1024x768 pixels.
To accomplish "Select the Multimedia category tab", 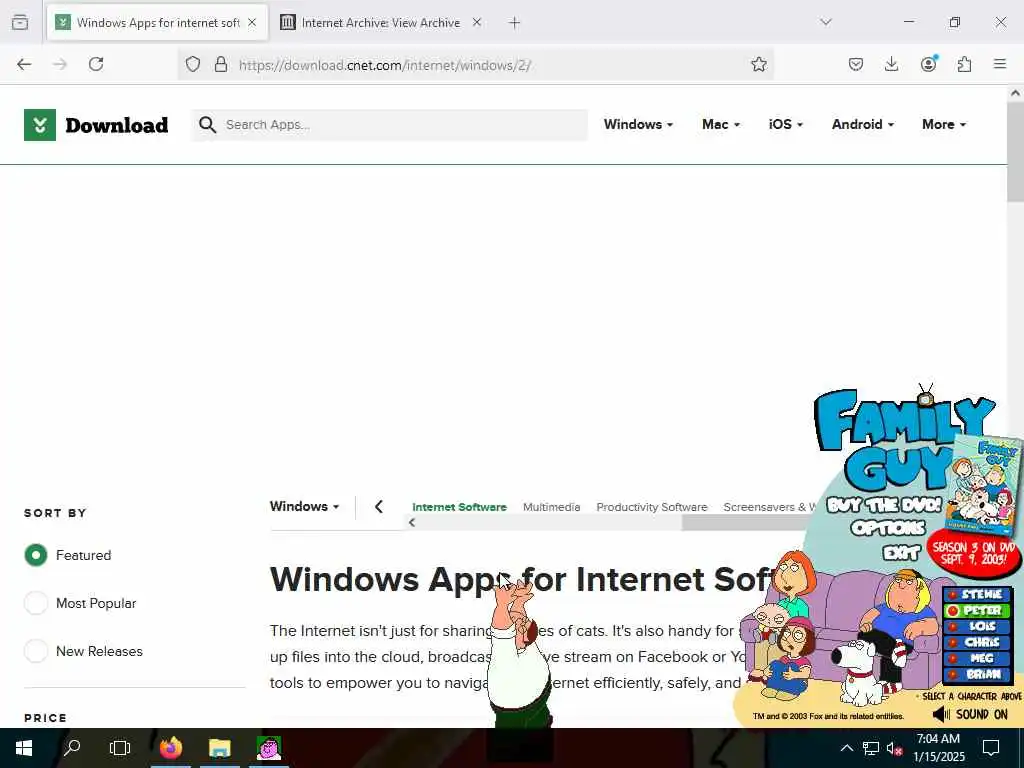I will coord(551,507).
